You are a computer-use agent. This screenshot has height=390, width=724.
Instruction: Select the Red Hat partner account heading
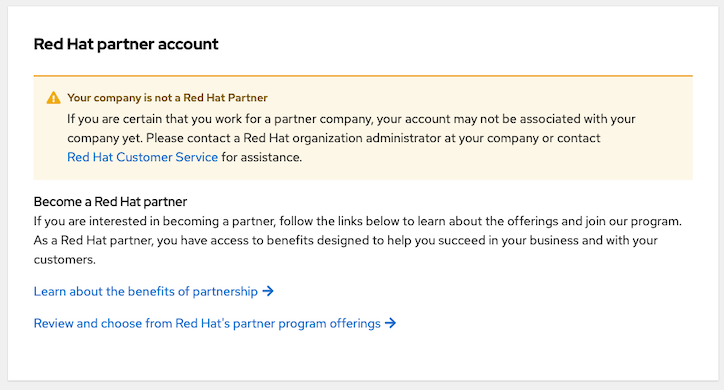point(126,44)
